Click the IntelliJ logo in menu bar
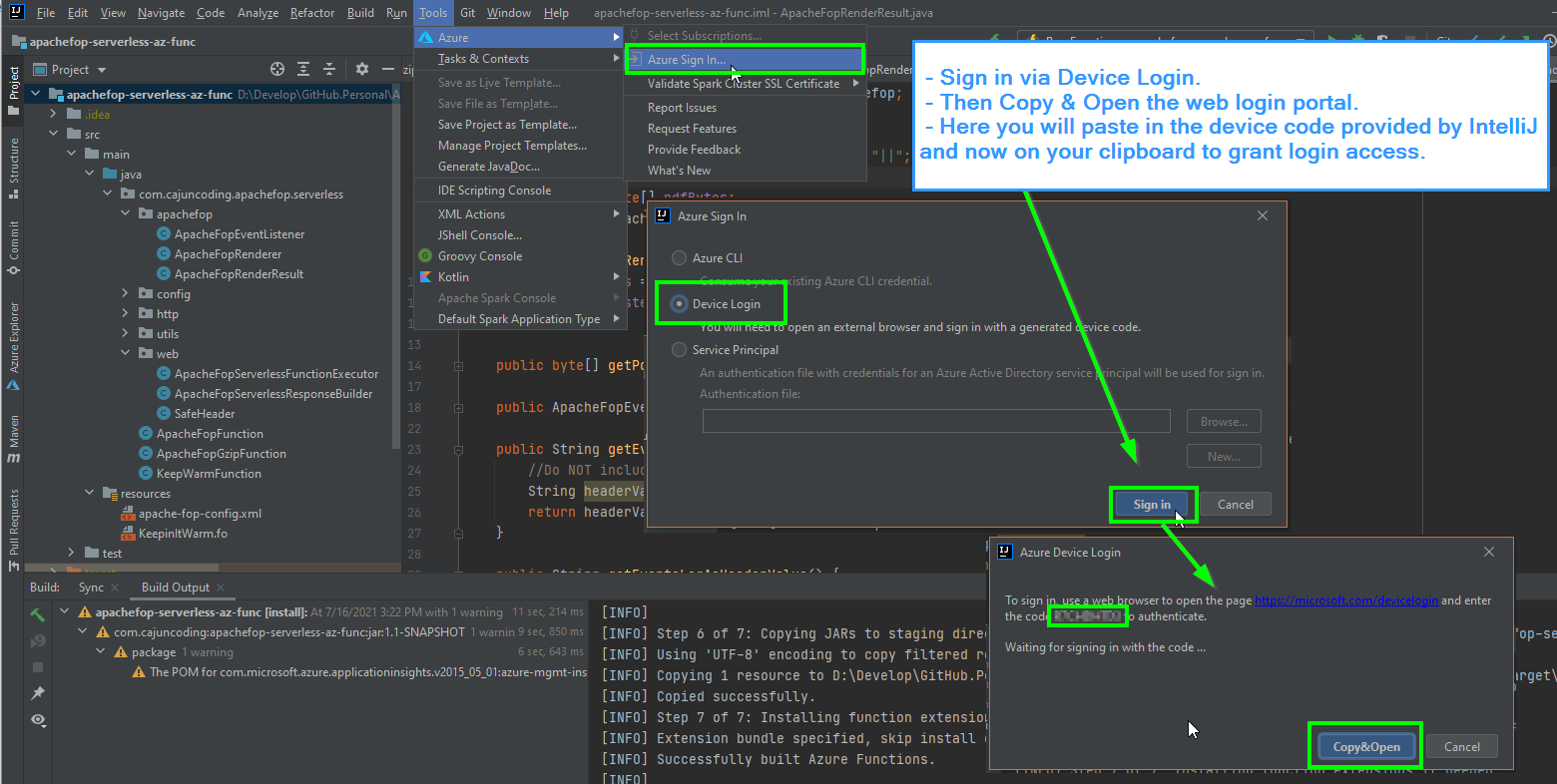The height and width of the screenshot is (784, 1557). click(16, 12)
